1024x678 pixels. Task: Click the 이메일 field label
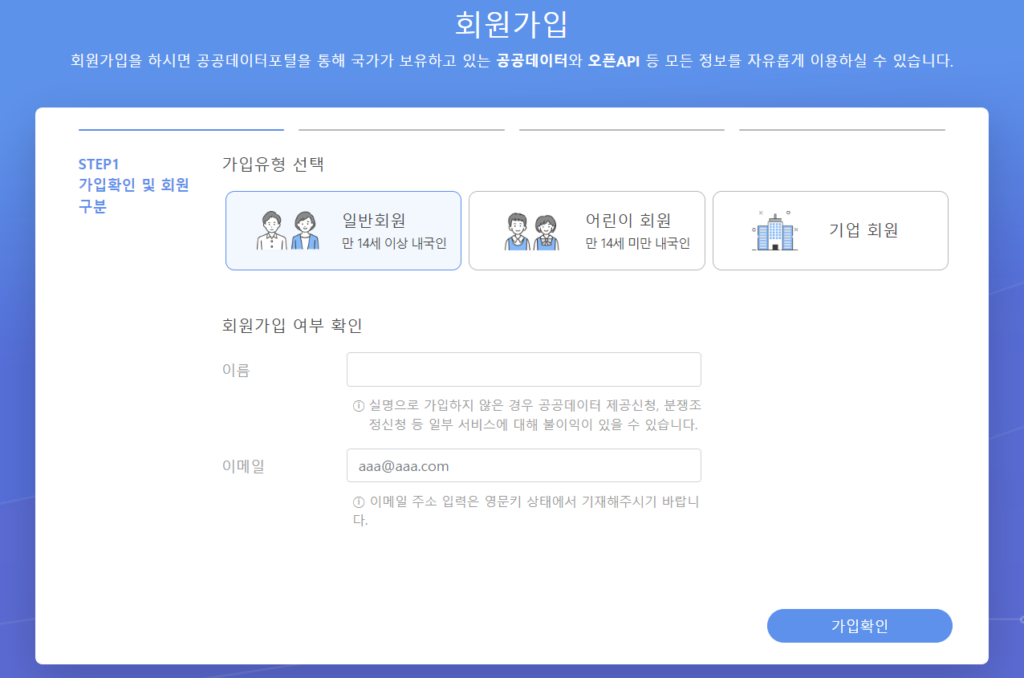pos(242,466)
